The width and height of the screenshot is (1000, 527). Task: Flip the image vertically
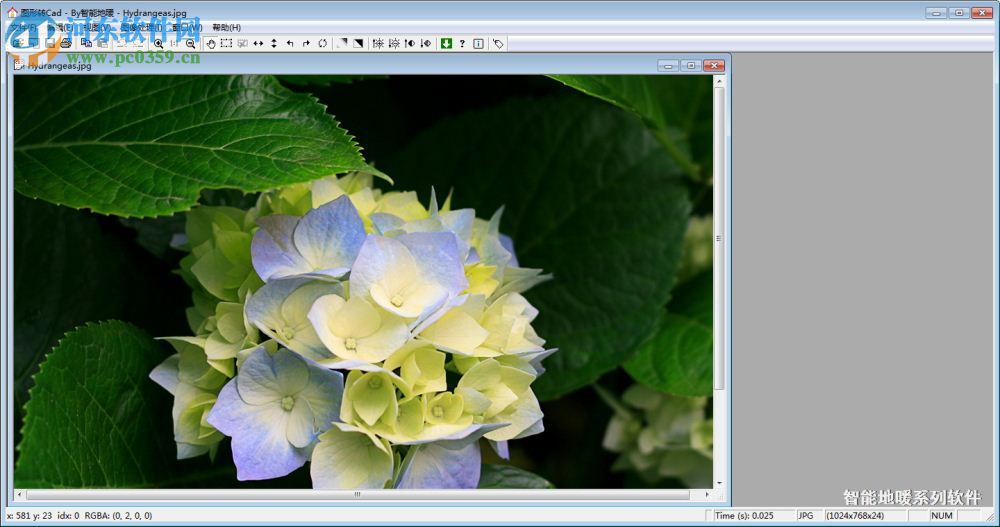click(x=274, y=43)
